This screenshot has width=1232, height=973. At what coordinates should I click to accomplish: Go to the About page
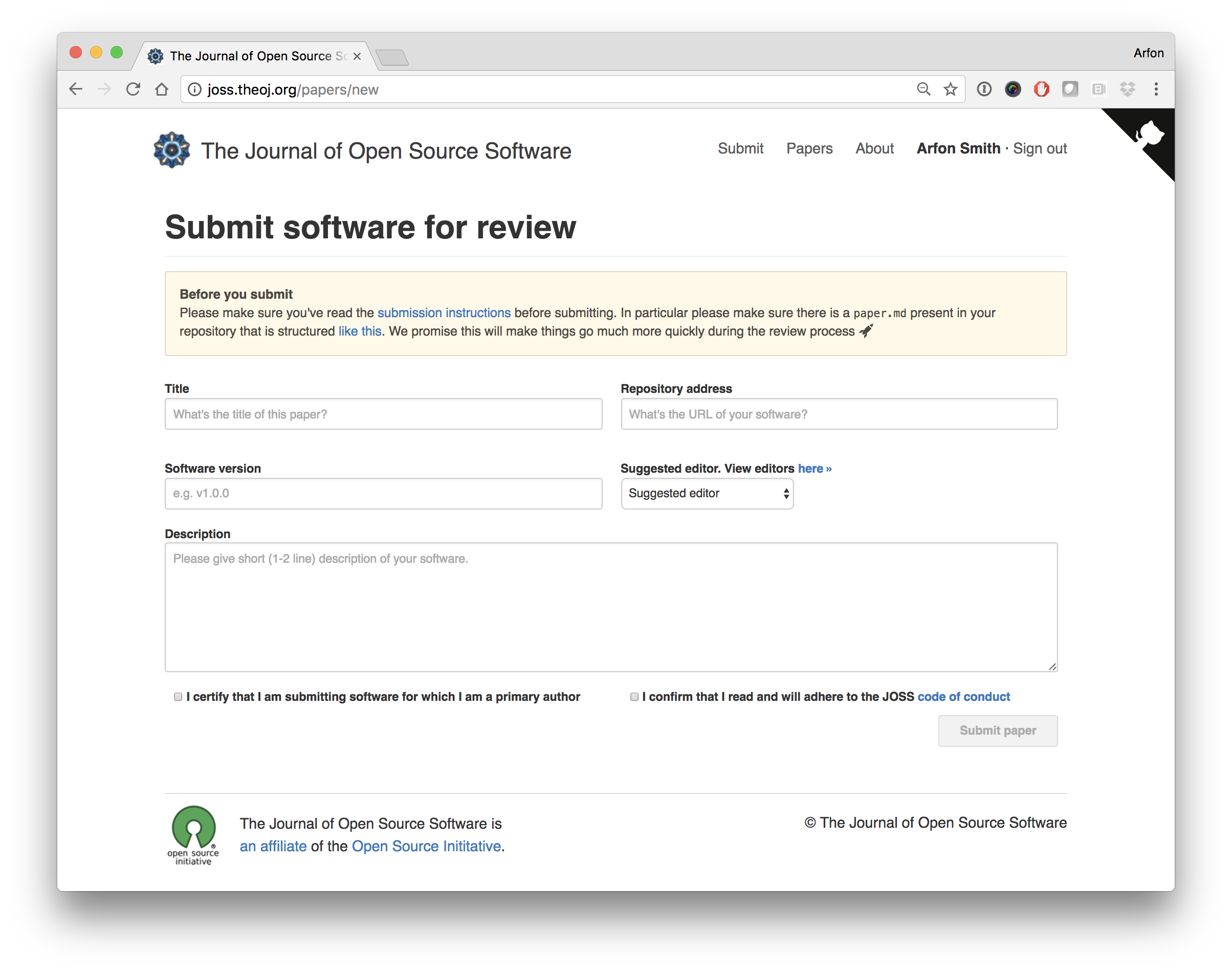pos(874,149)
